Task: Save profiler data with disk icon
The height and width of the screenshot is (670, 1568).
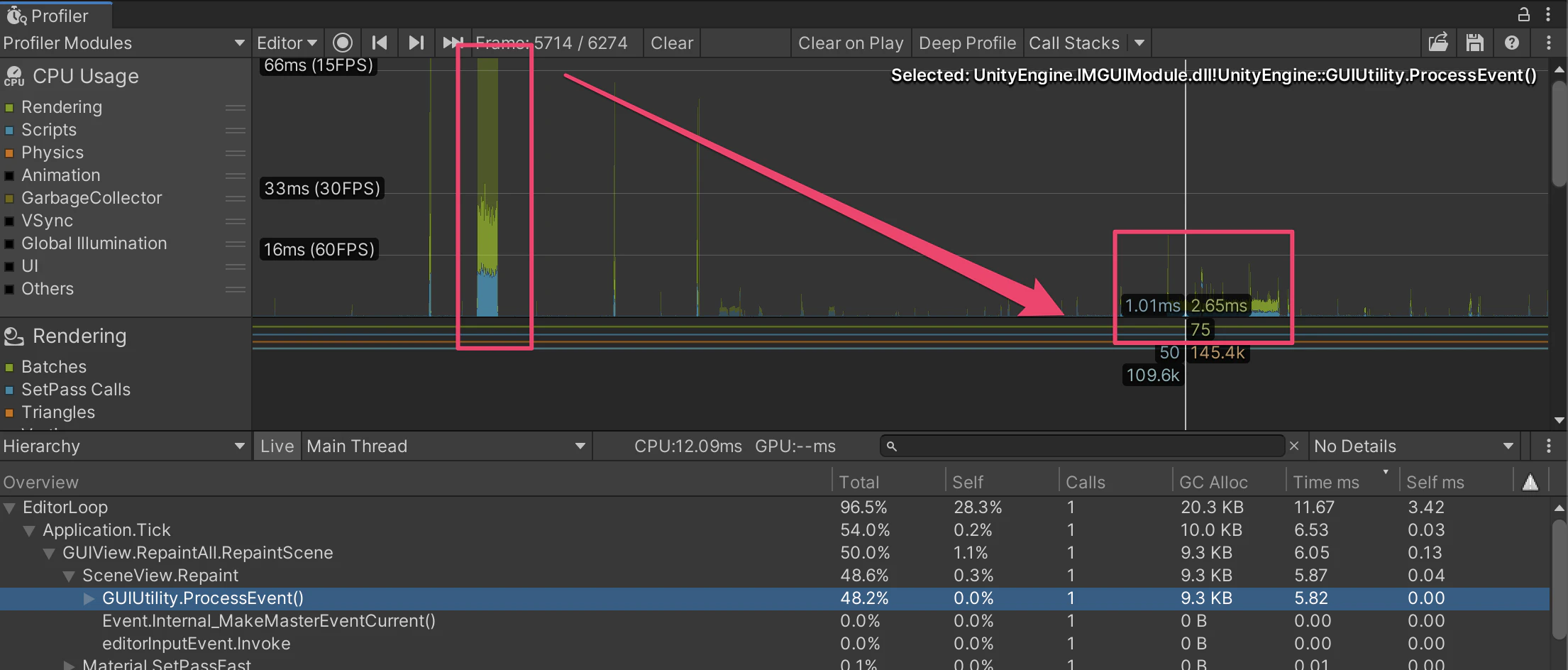Action: [x=1475, y=43]
